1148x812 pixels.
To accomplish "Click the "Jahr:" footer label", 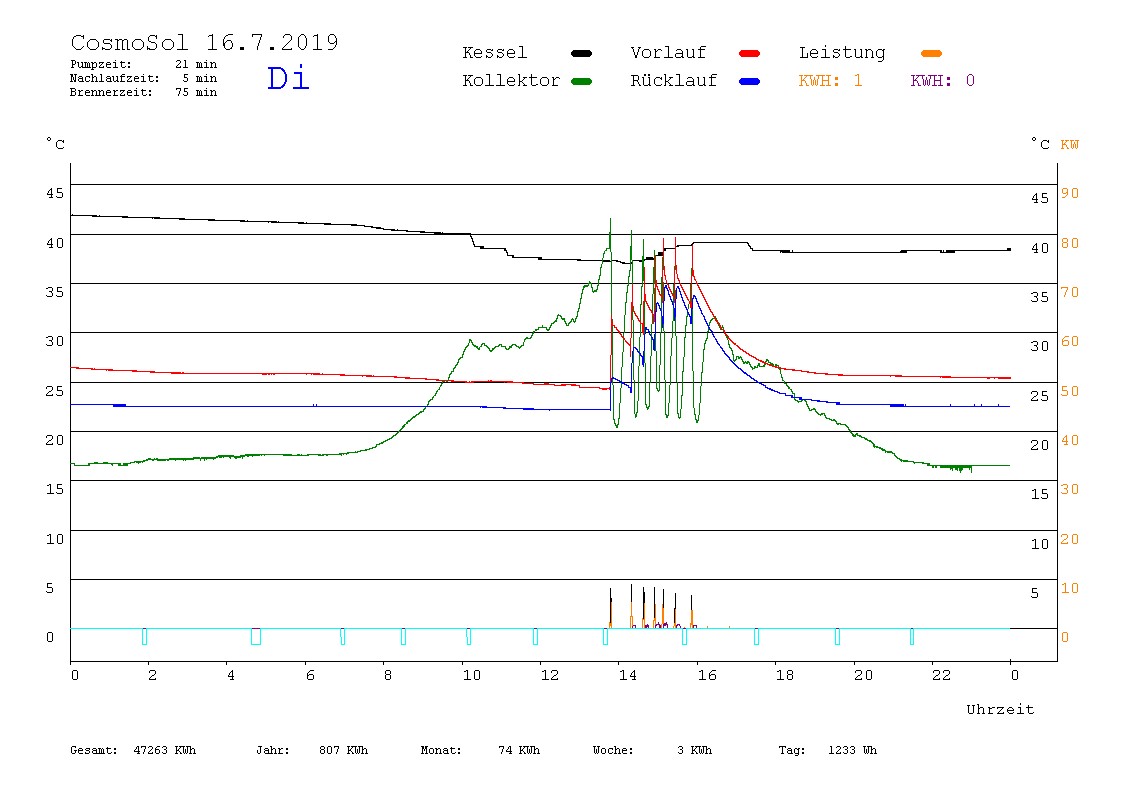I will 273,750.
